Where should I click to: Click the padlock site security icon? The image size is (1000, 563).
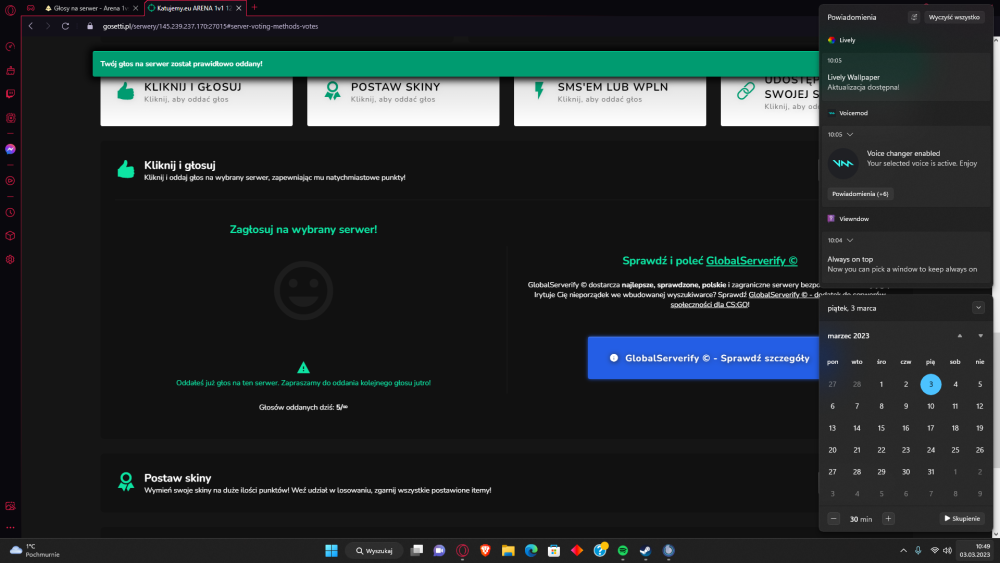click(x=90, y=26)
